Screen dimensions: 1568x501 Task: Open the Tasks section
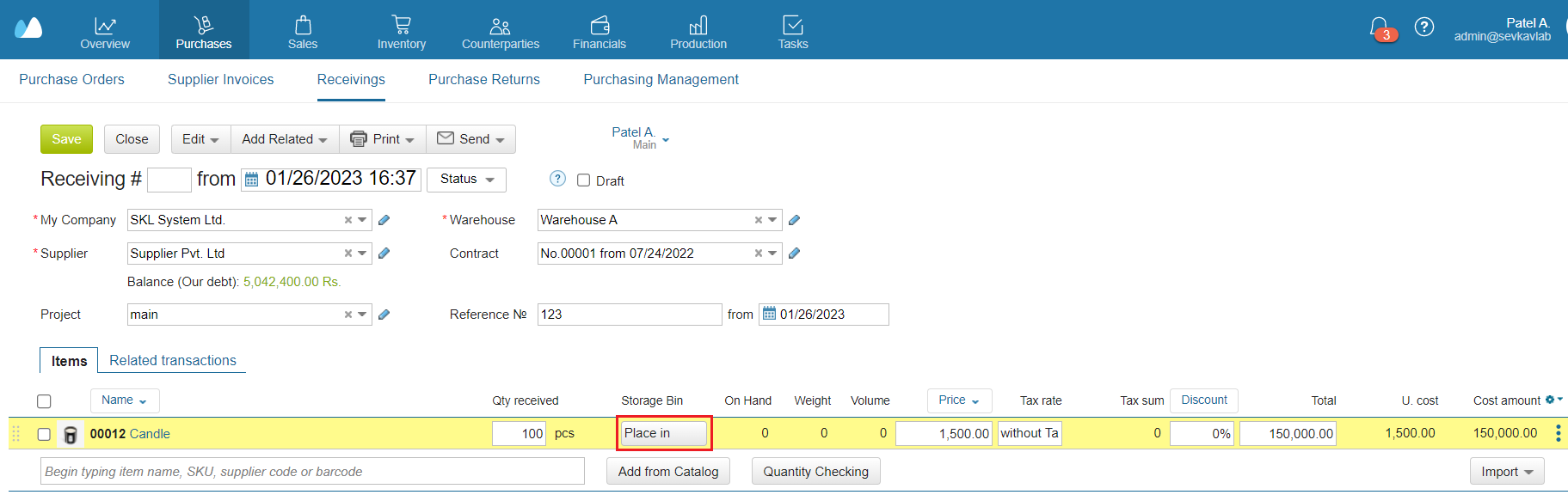point(793,30)
